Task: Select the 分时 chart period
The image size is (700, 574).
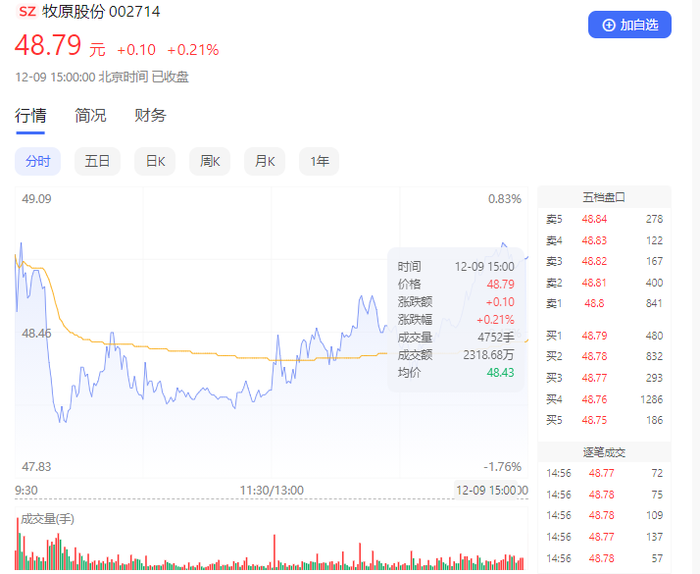Action: (38, 161)
